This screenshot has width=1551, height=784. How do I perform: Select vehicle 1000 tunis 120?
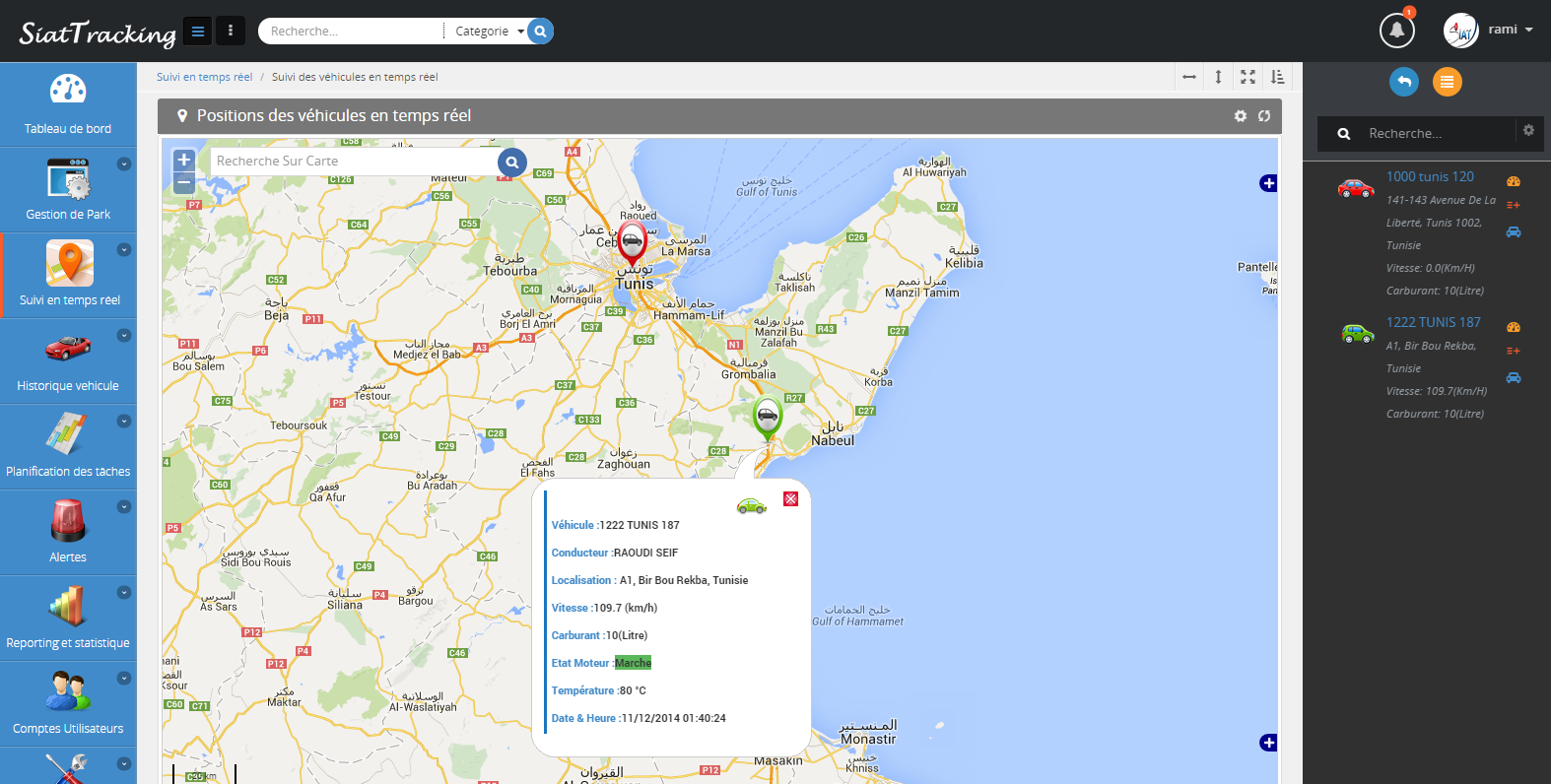(1430, 176)
